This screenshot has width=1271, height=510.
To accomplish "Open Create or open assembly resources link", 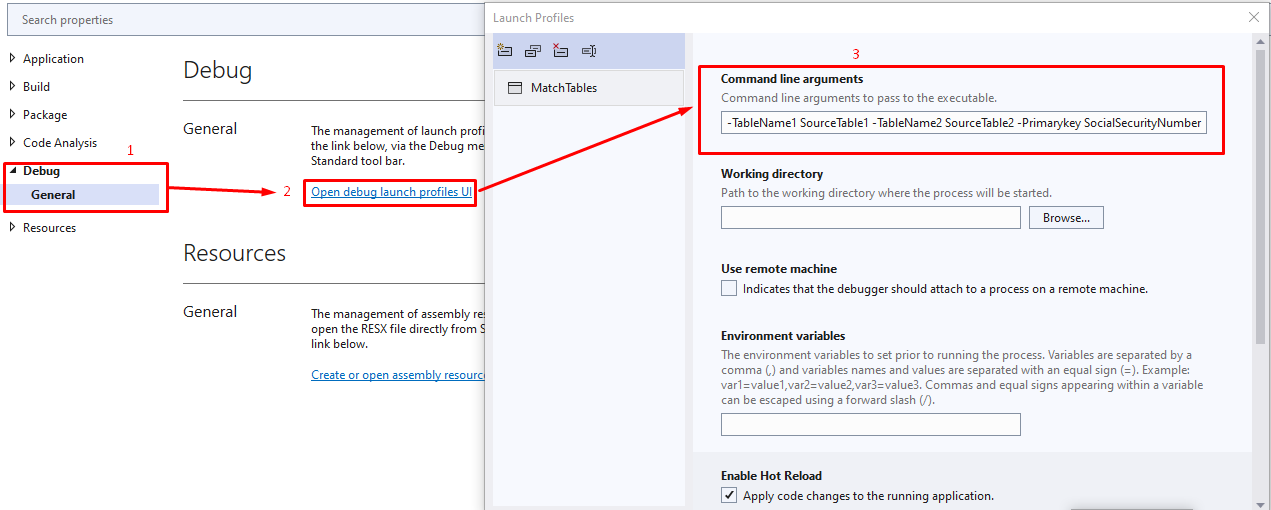I will pyautogui.click(x=398, y=375).
